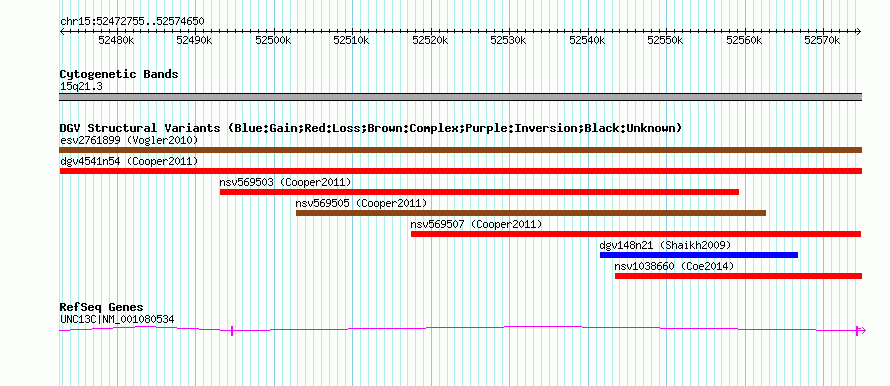Click the 52520k ruler tick label
The image size is (890, 386).
430,40
